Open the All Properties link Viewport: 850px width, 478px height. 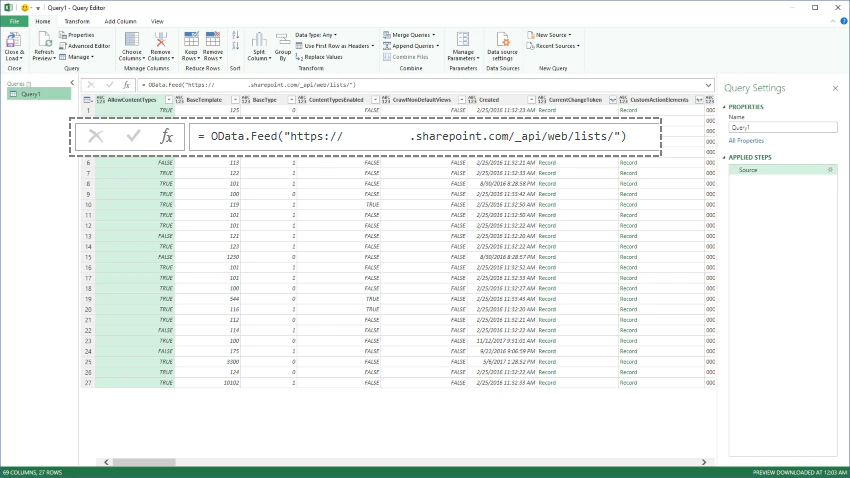click(x=746, y=141)
